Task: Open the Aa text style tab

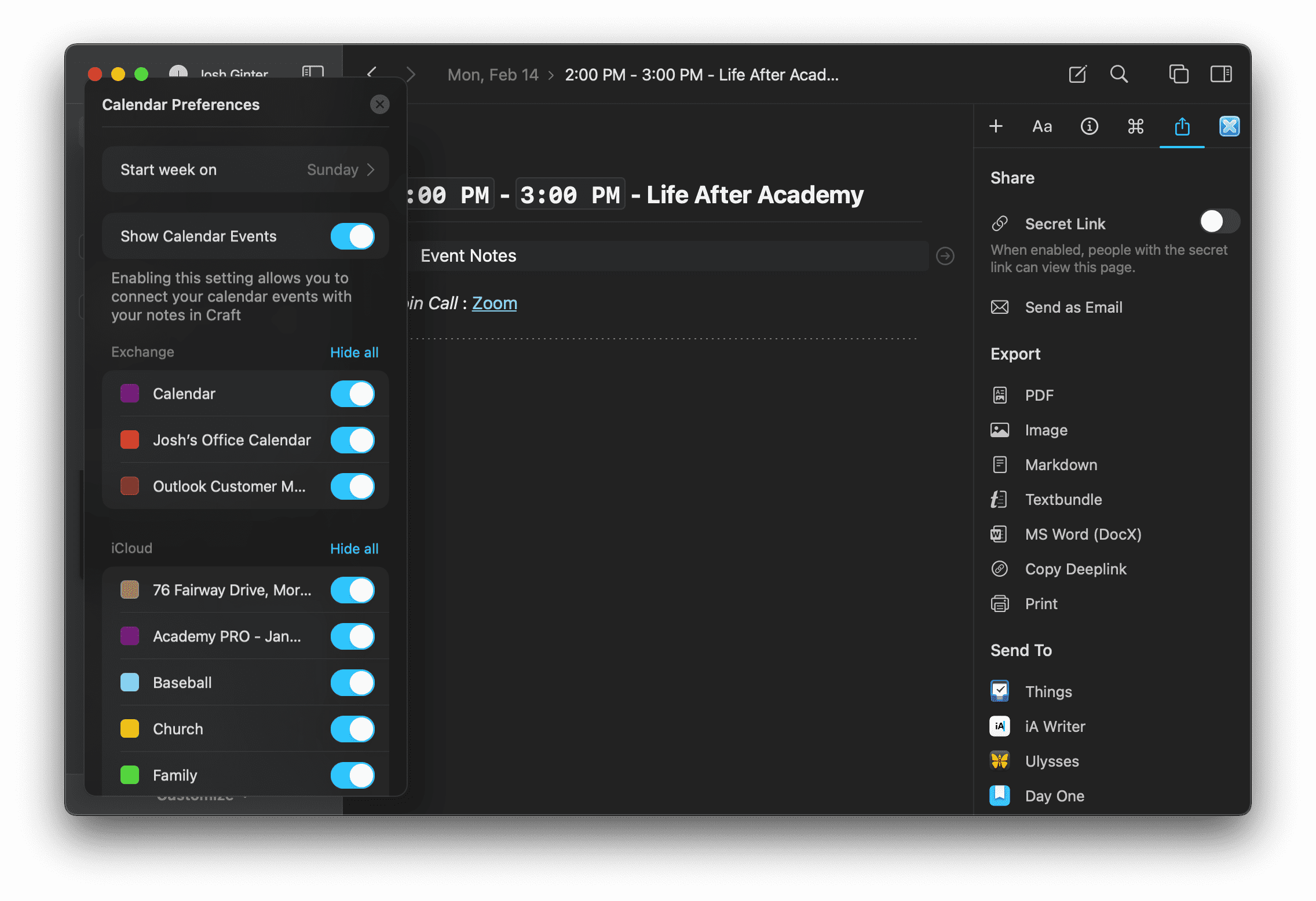Action: (x=1042, y=126)
